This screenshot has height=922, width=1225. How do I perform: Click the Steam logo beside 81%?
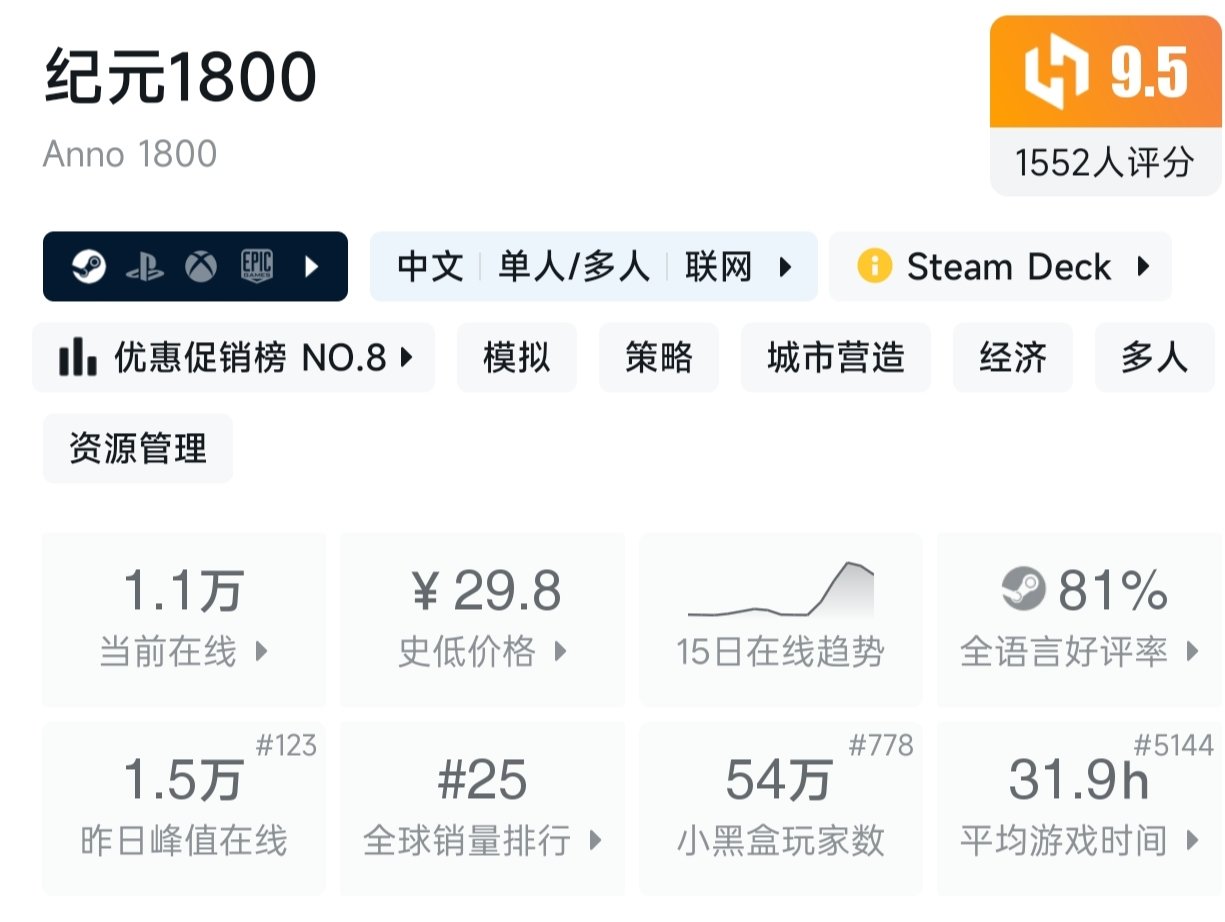[x=1023, y=590]
